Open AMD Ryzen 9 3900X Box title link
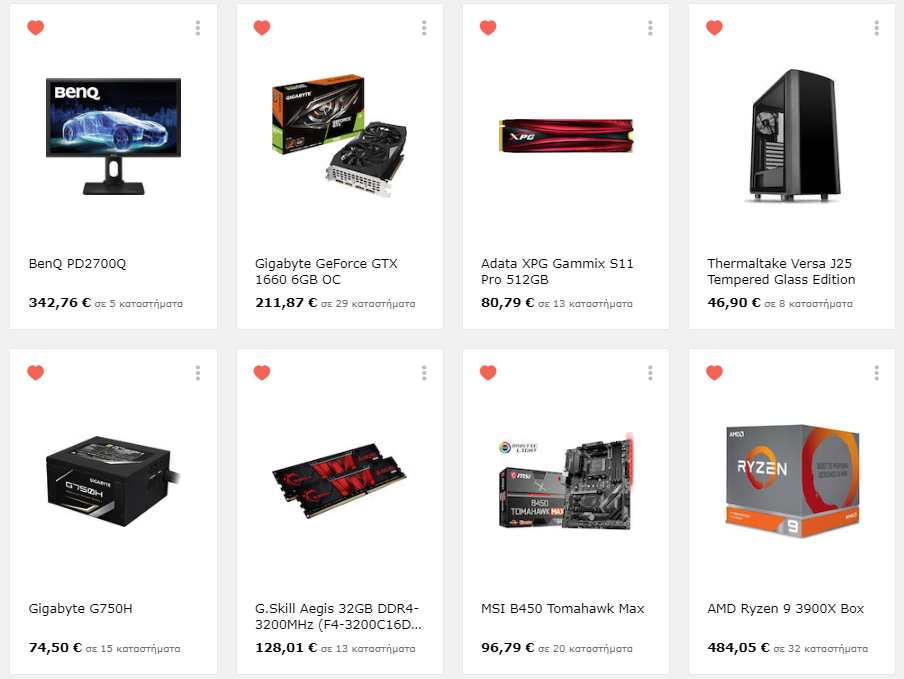The image size is (904, 679). click(786, 609)
